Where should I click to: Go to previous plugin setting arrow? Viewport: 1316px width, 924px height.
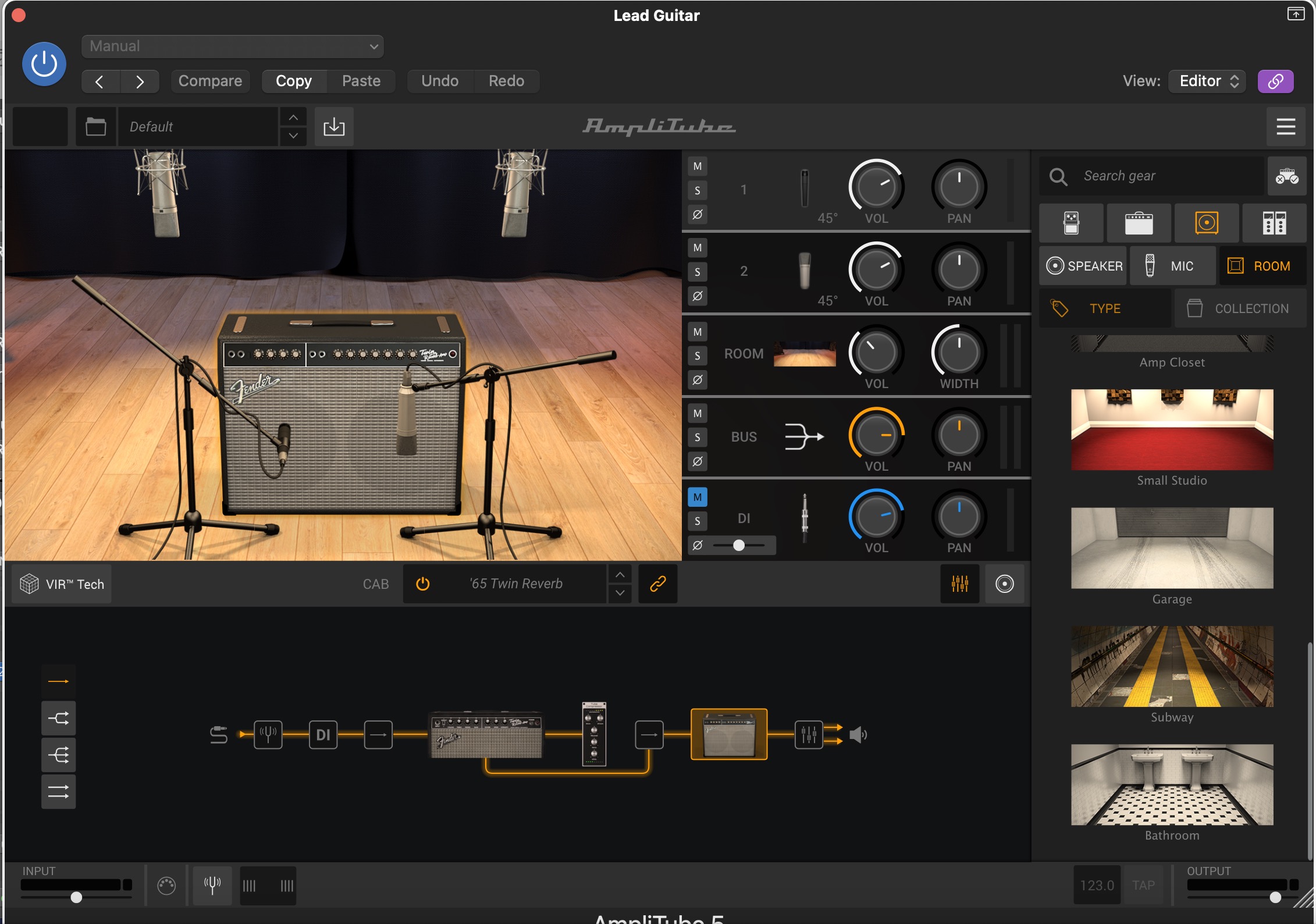[x=100, y=81]
